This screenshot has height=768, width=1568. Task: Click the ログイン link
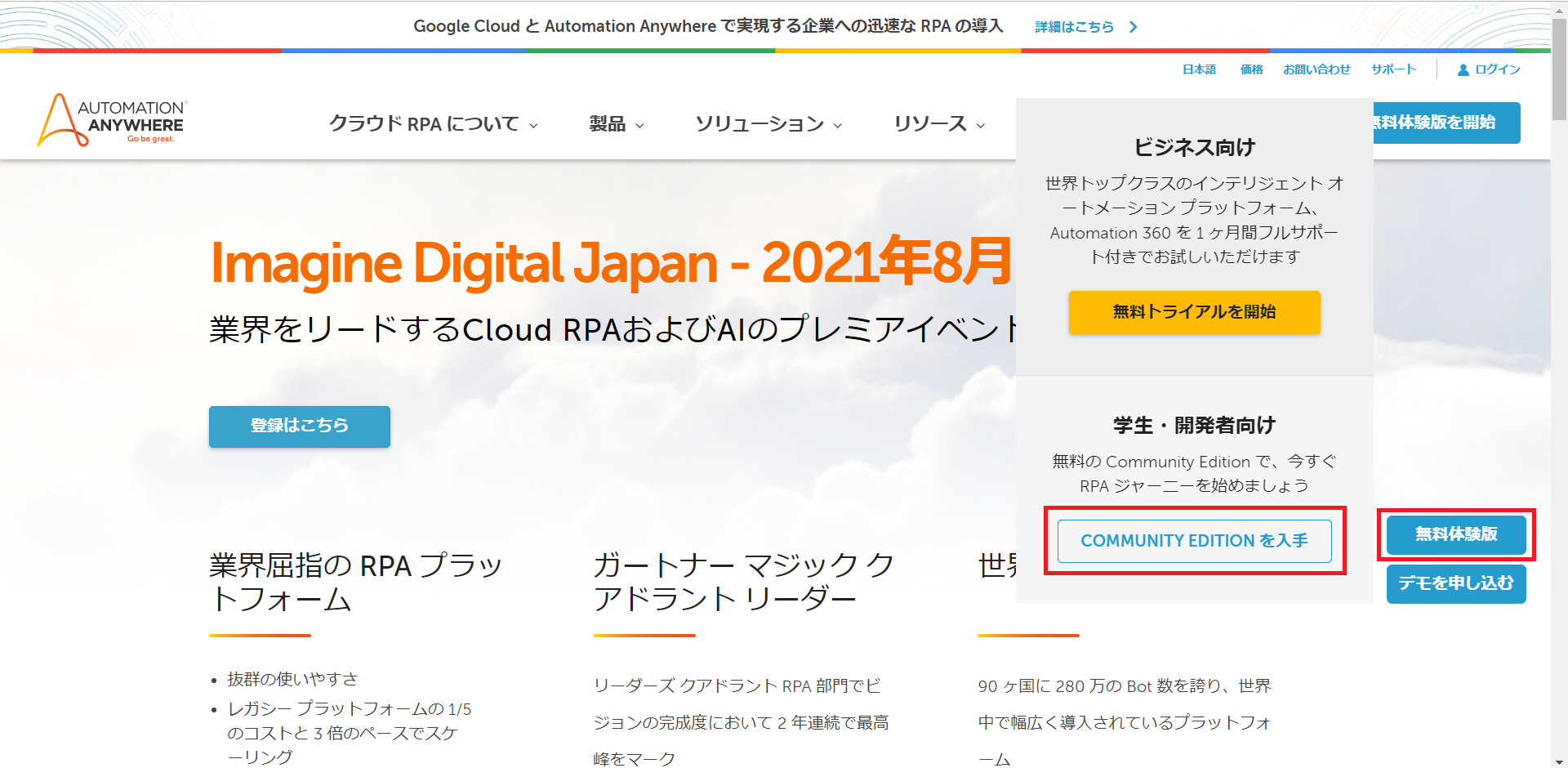pyautogui.click(x=1498, y=69)
